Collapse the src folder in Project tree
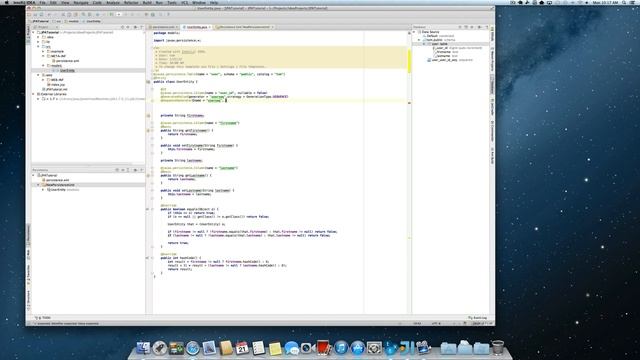This screenshot has height=360, width=640. [x=39, y=47]
